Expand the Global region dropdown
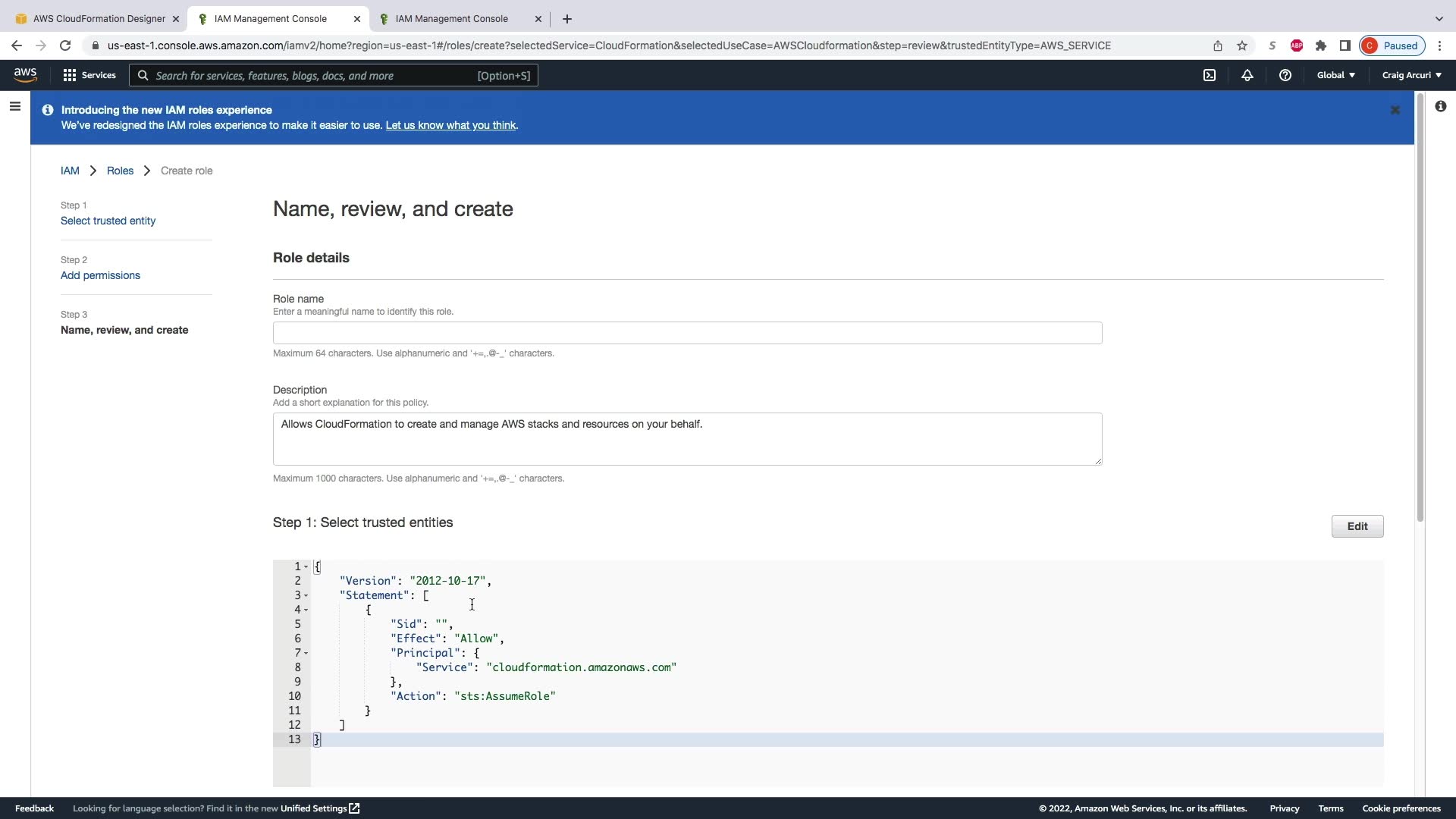Image resolution: width=1456 pixels, height=819 pixels. tap(1335, 75)
